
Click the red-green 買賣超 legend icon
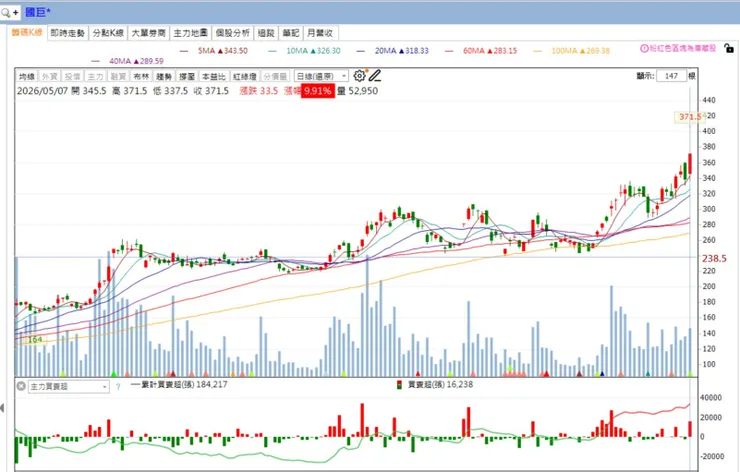pos(399,385)
